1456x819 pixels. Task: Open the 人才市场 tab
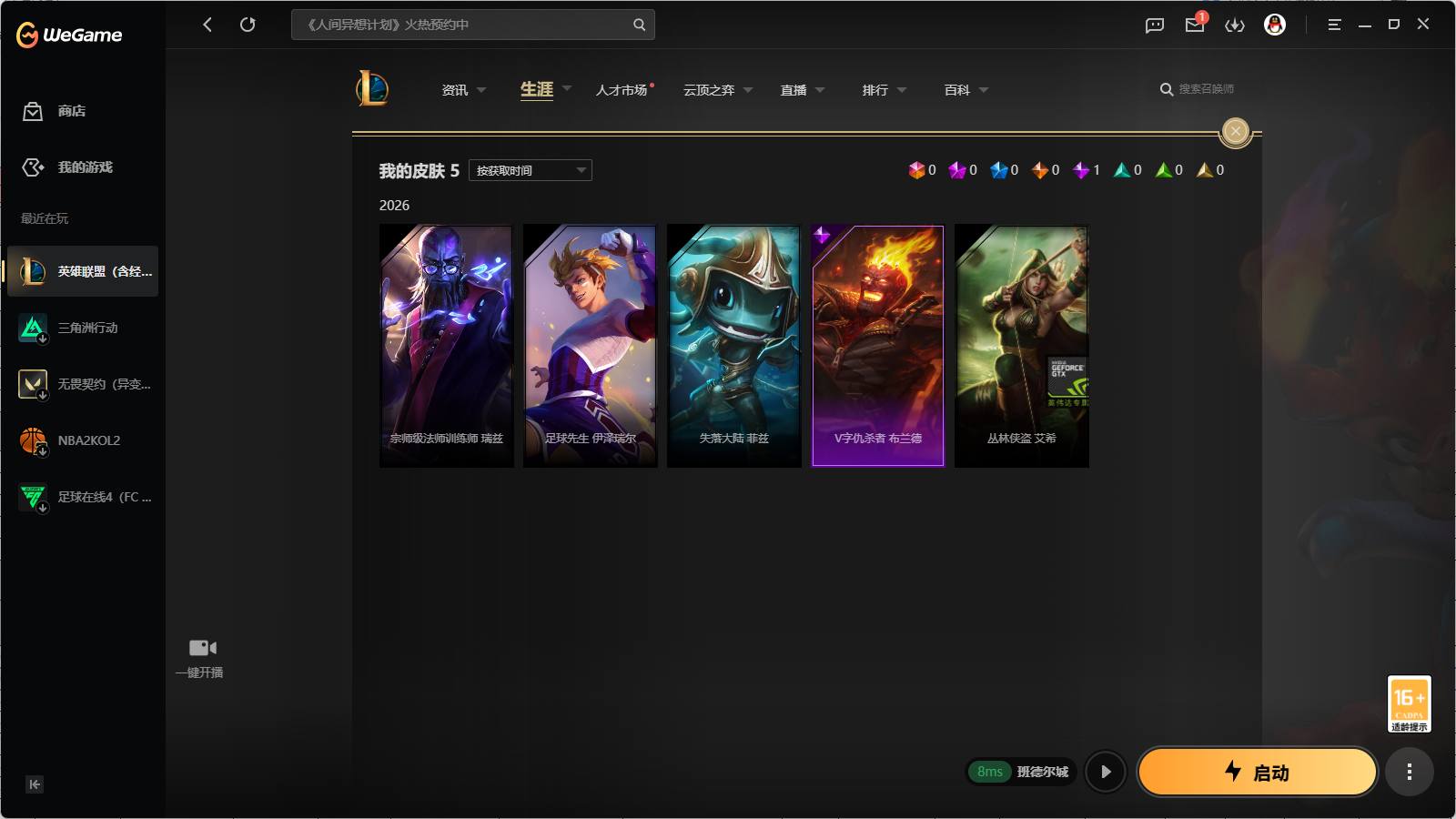(623, 90)
